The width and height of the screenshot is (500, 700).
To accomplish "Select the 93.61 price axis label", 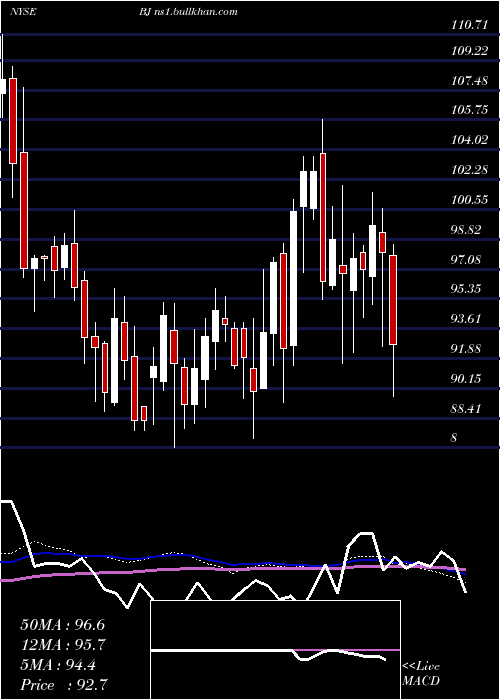I will pyautogui.click(x=467, y=319).
